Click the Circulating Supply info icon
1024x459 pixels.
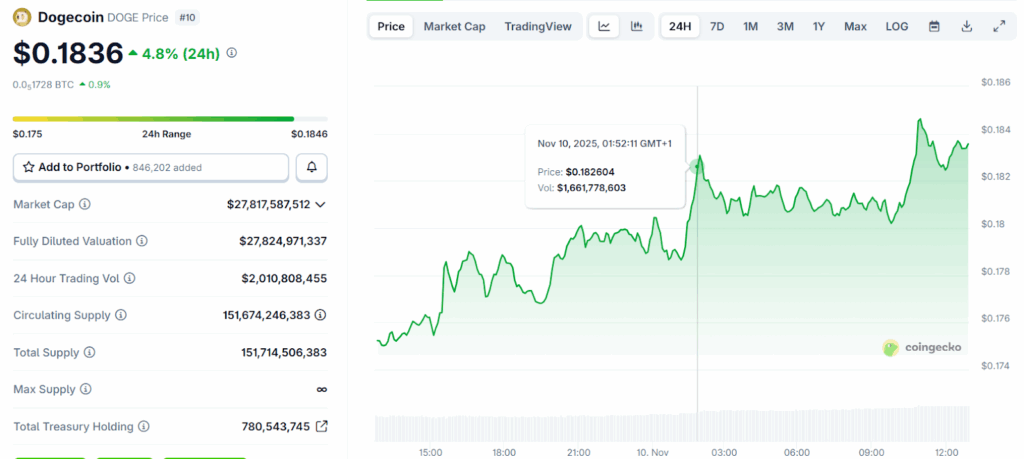[x=120, y=315]
